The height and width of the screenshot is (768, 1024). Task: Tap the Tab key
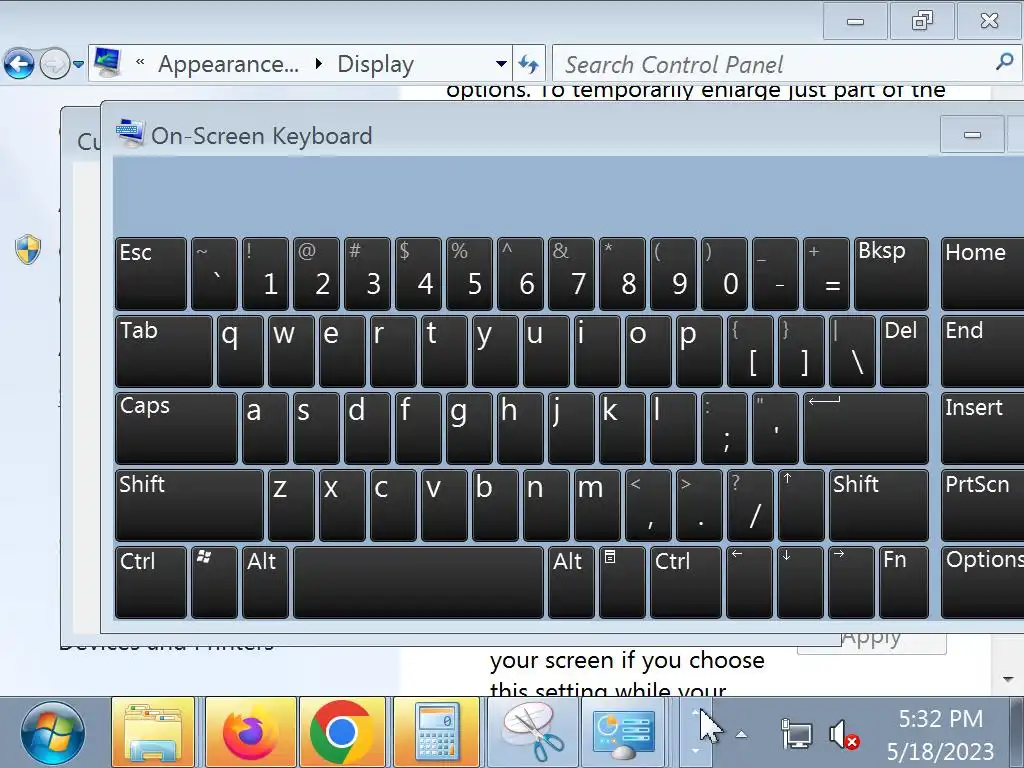(x=164, y=351)
